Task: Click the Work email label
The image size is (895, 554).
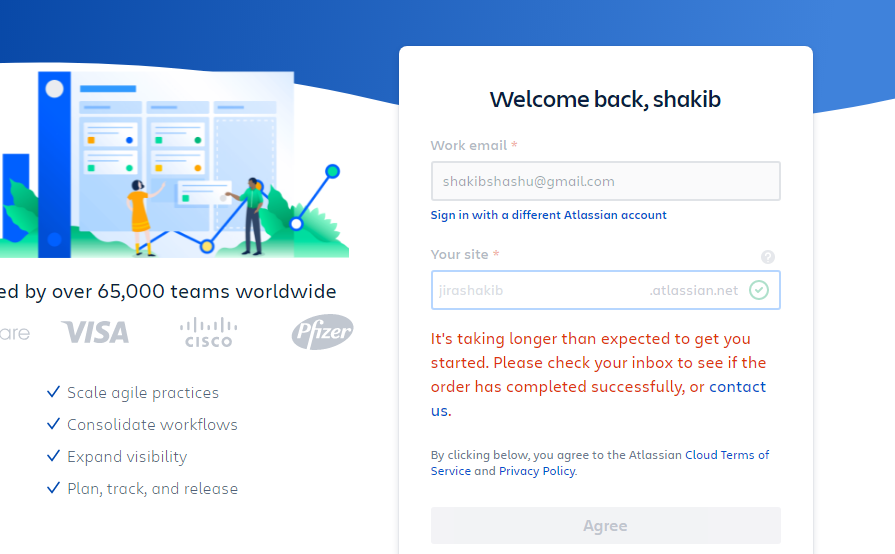Action: point(469,145)
